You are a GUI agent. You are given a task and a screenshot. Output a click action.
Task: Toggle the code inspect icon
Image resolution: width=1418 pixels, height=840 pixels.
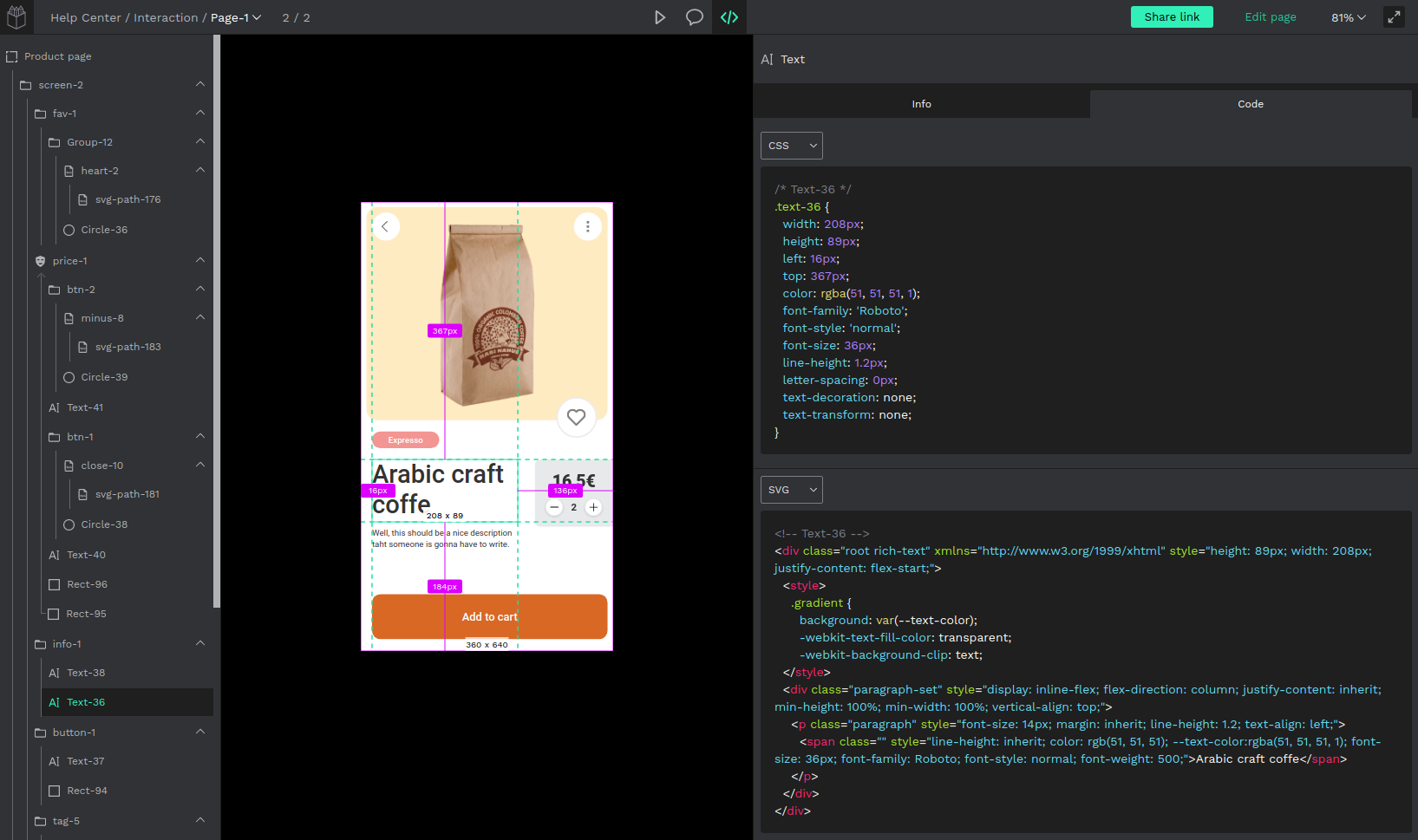pos(729,17)
